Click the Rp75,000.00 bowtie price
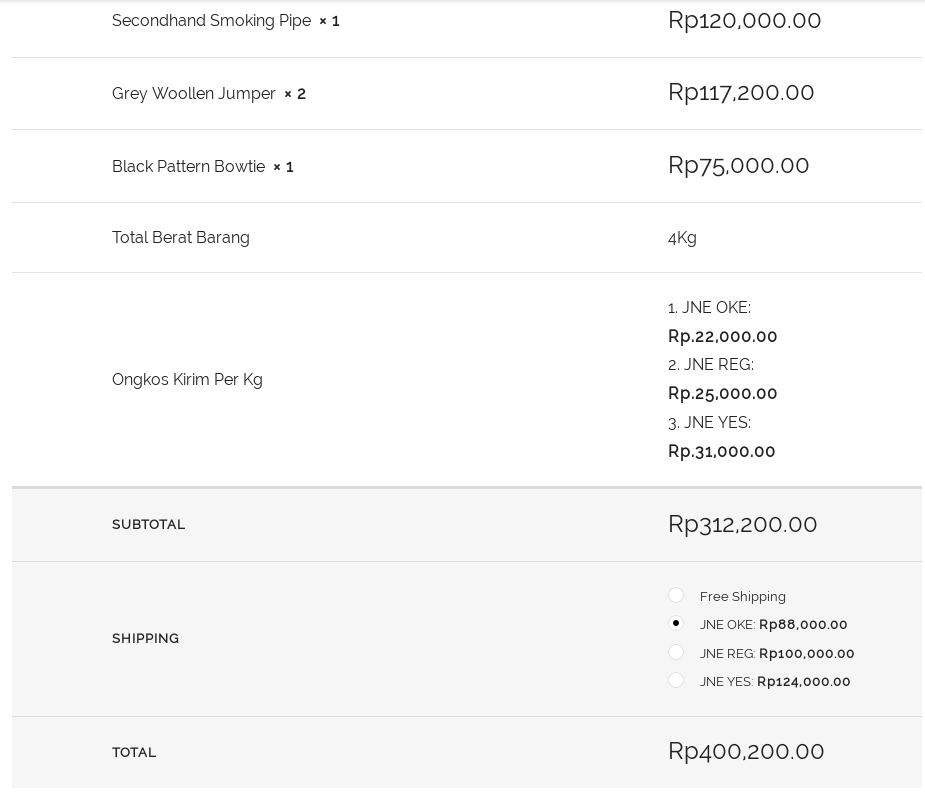 pos(738,165)
